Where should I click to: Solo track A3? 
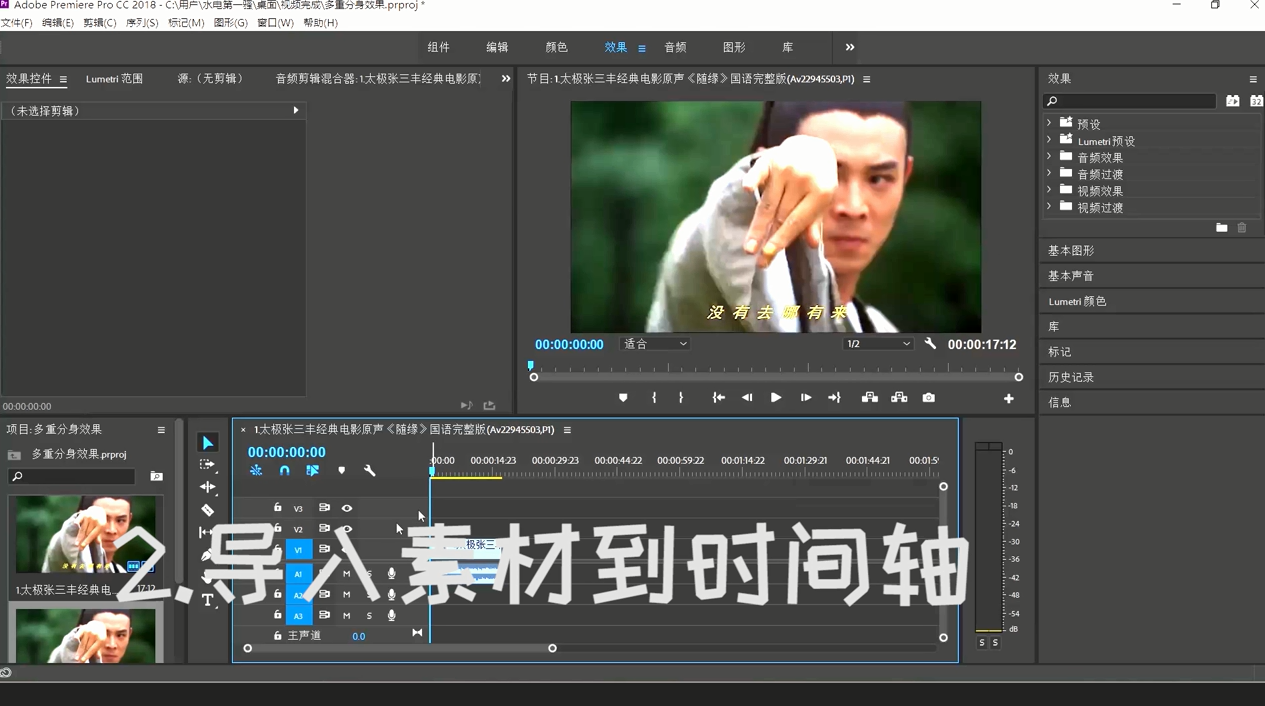(369, 616)
